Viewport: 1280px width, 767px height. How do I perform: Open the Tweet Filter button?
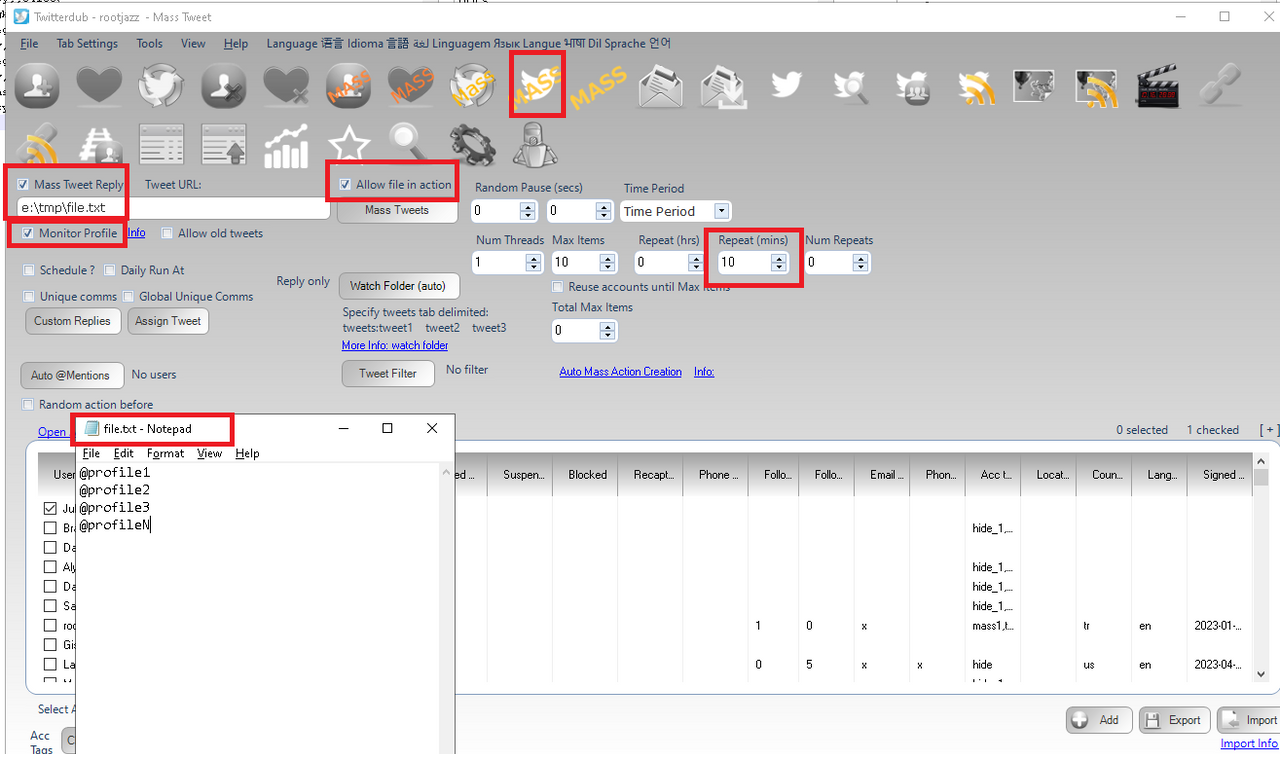388,374
